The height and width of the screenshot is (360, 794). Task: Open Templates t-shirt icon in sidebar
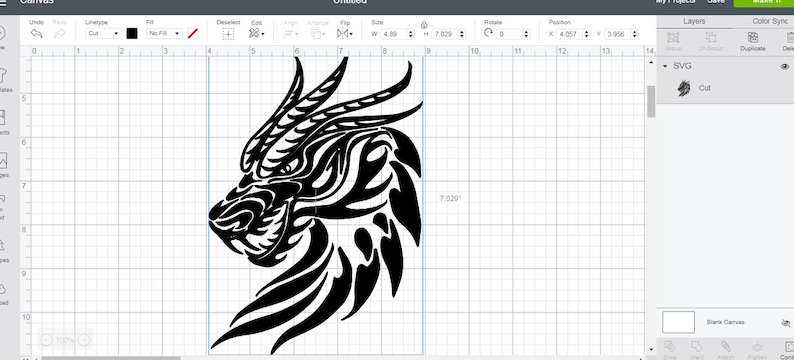point(3,76)
